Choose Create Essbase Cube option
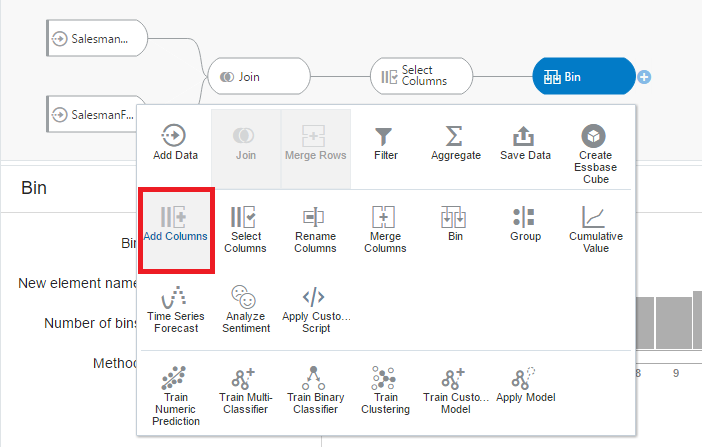Screen dimensions: 702x447 [x=595, y=154]
